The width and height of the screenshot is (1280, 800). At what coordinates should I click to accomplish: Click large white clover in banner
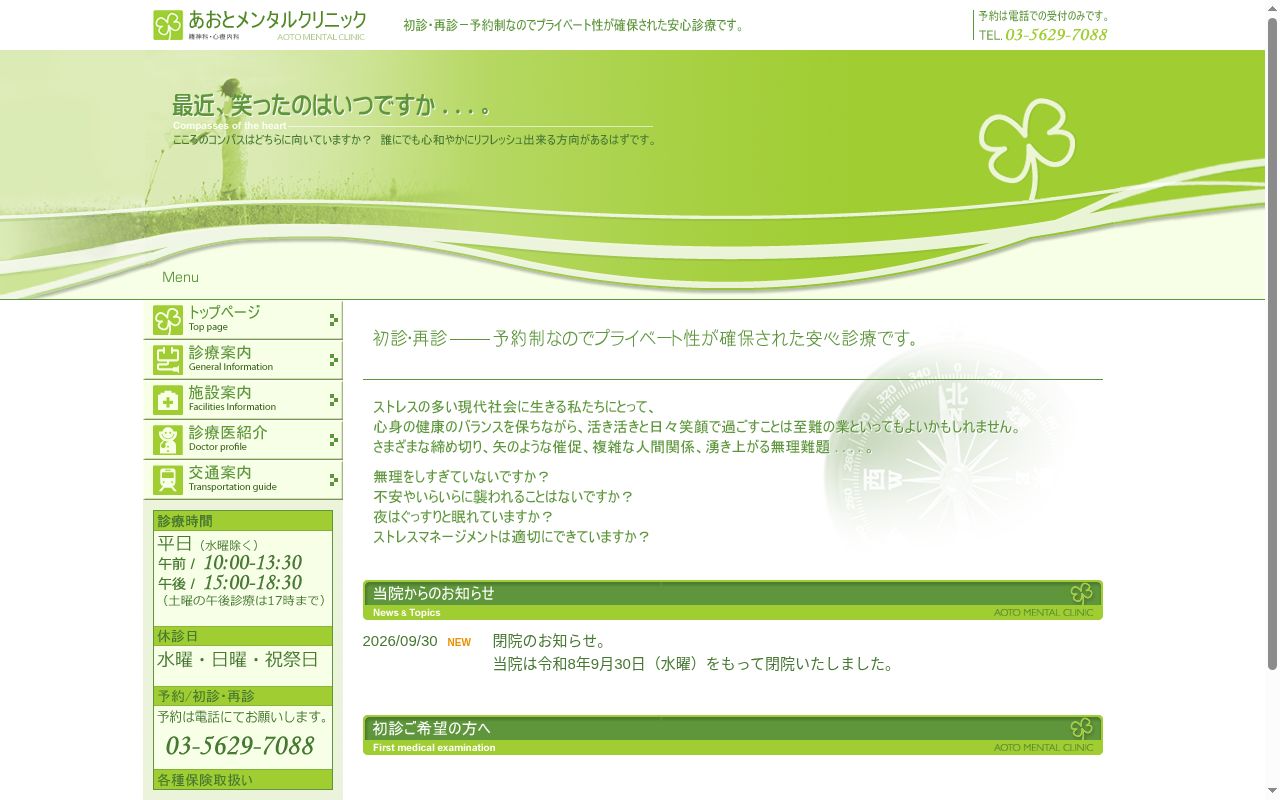(1027, 148)
